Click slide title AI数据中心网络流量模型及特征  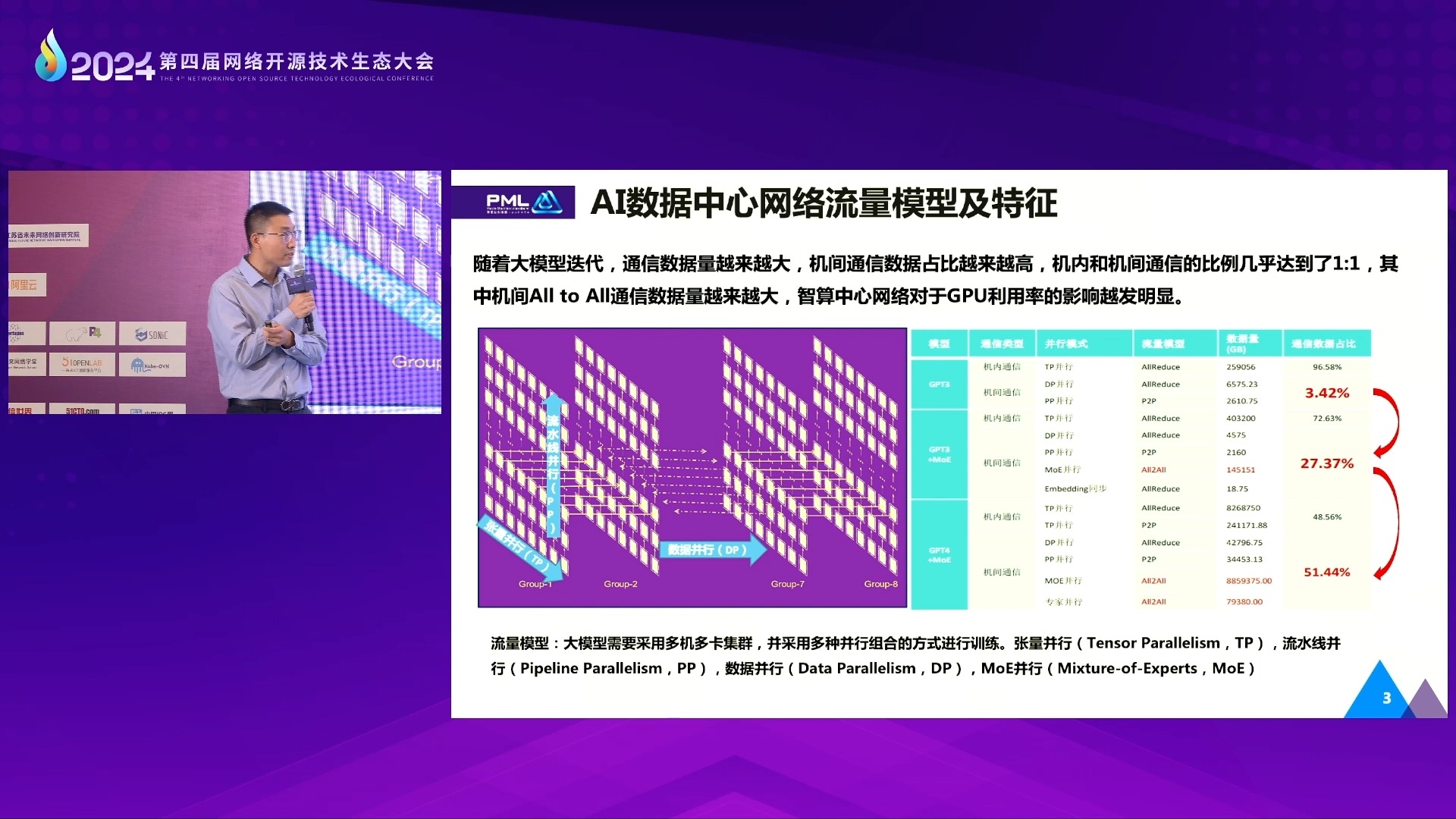(x=824, y=202)
